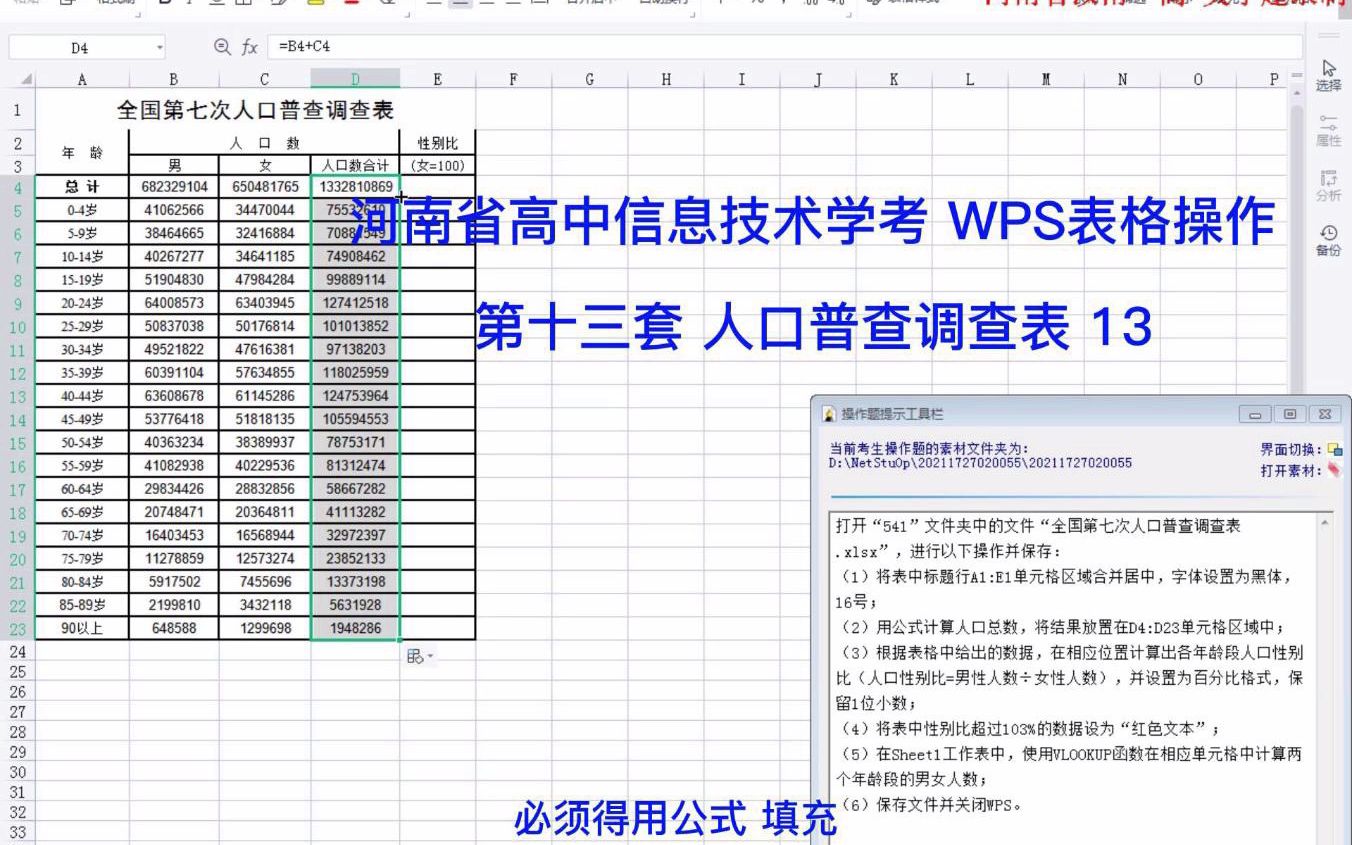Click cell with value 74908462
This screenshot has width=1352, height=845.
click(355, 256)
